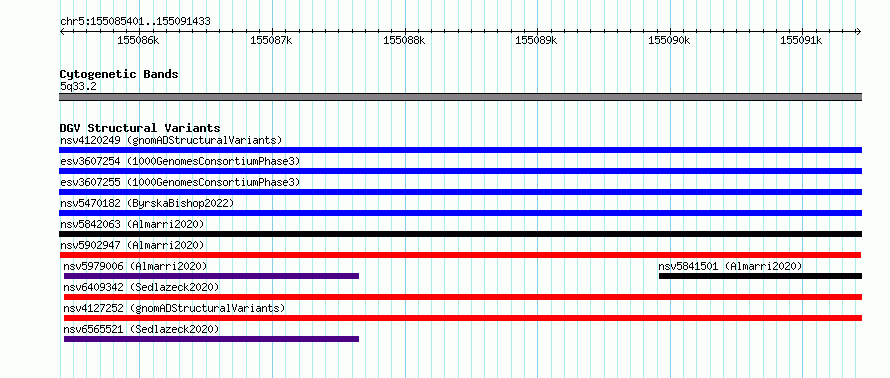Click the red bar under nsv4127252
This screenshot has height=378, width=890.
pyautogui.click(x=463, y=318)
